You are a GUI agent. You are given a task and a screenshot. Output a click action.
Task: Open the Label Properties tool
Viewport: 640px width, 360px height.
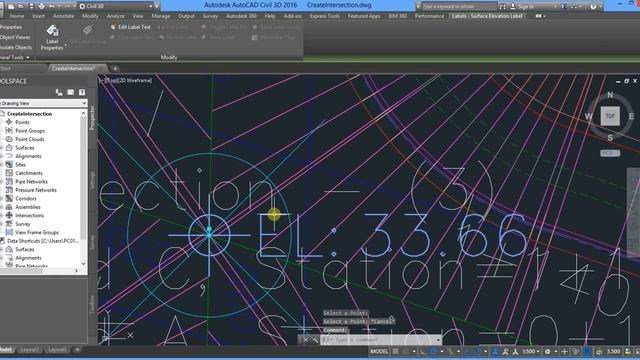point(52,37)
